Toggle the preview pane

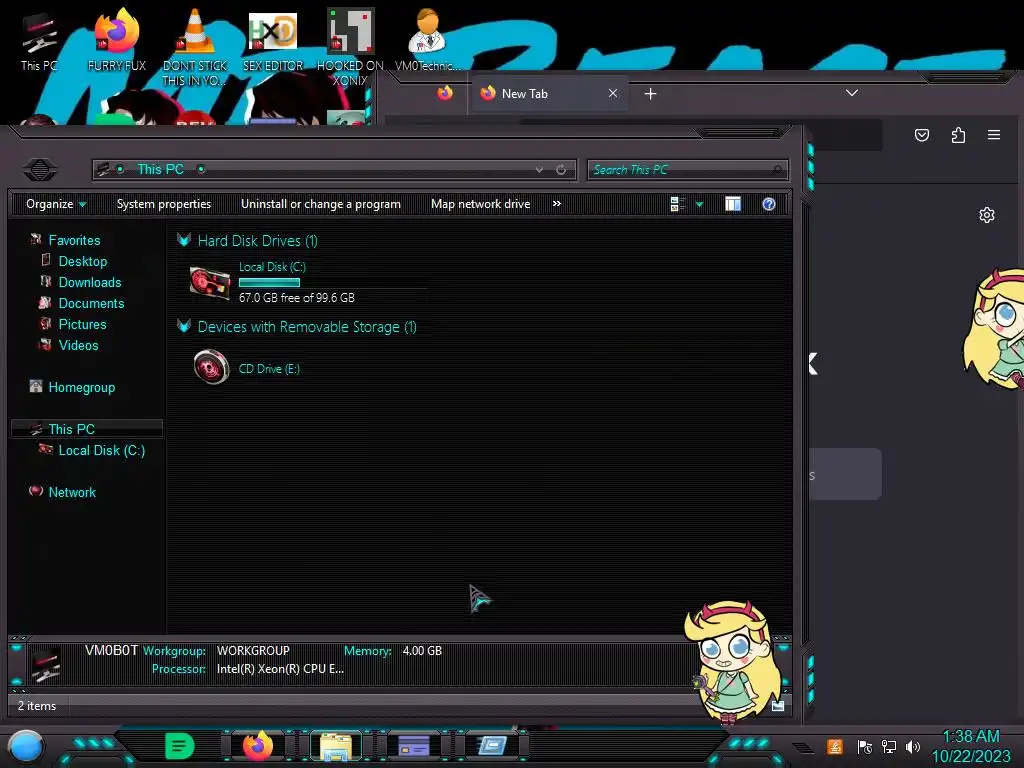733,204
